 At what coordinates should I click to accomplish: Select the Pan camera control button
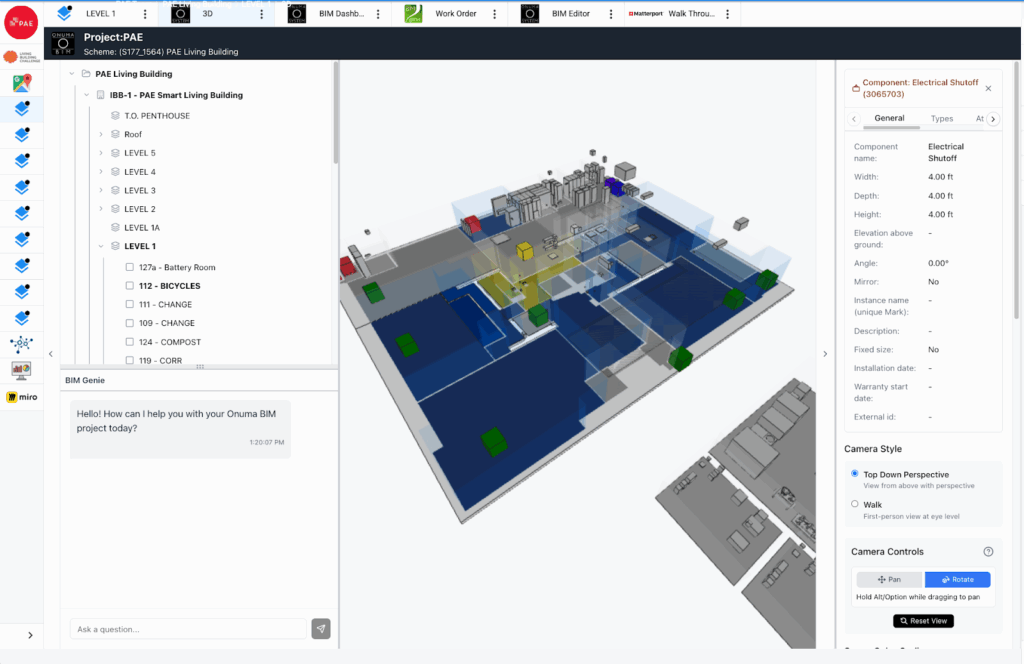[x=889, y=579]
